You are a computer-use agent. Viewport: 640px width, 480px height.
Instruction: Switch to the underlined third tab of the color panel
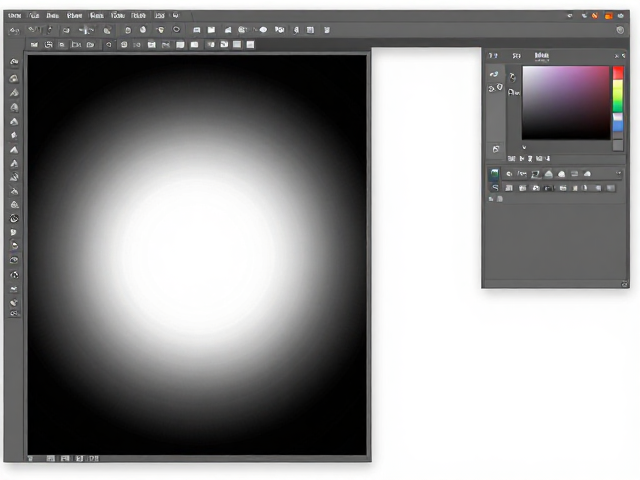click(x=542, y=56)
